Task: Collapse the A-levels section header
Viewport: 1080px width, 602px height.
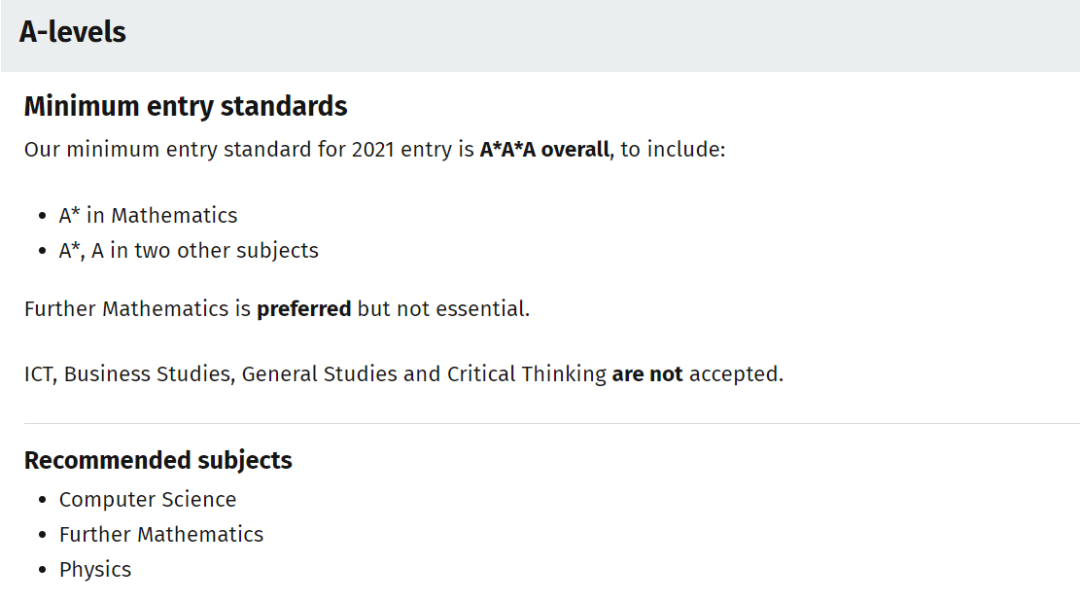Action: tap(73, 32)
